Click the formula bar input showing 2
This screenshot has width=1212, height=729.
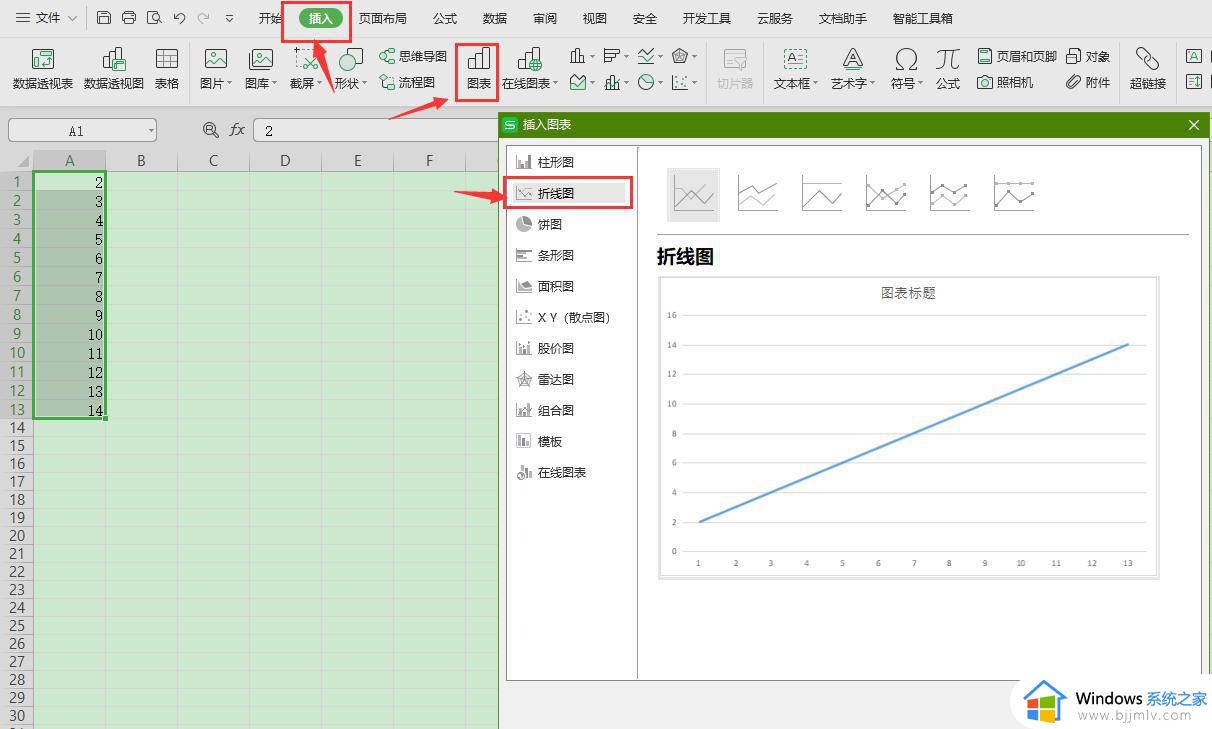pyautogui.click(x=375, y=130)
